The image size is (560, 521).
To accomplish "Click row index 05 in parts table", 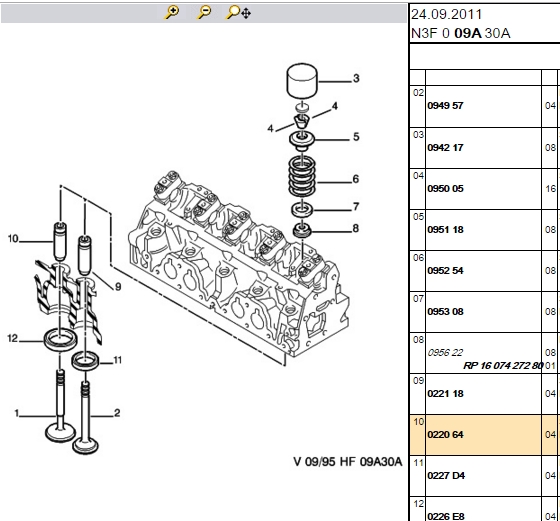I will [418, 217].
